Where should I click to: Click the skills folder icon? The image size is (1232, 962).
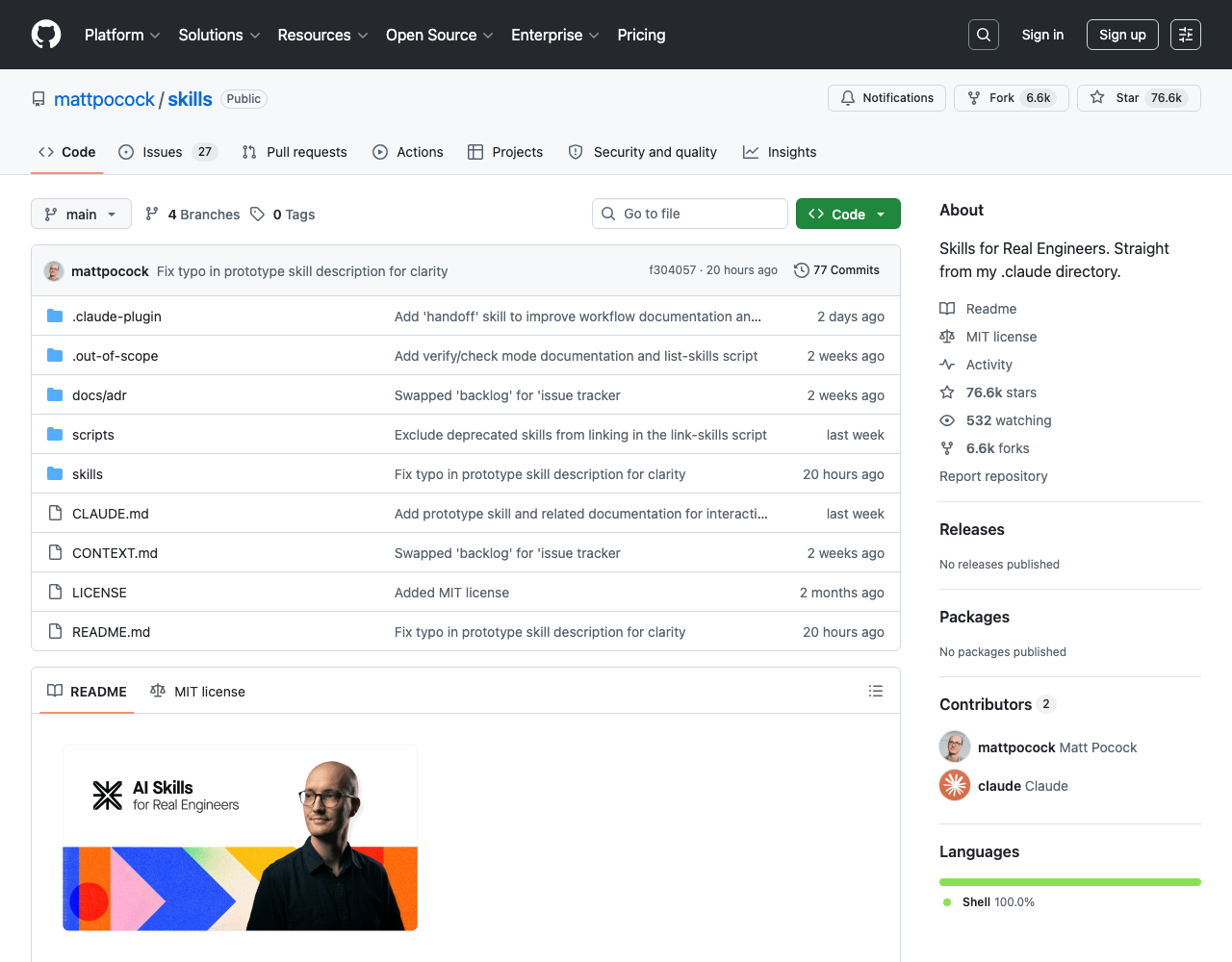pyautogui.click(x=55, y=474)
